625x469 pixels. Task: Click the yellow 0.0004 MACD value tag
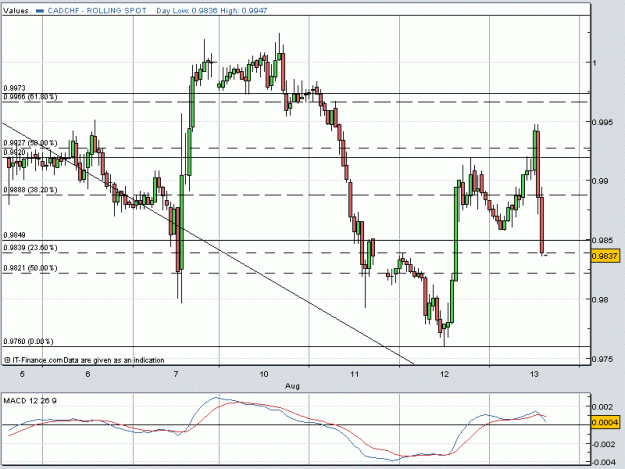coord(605,422)
